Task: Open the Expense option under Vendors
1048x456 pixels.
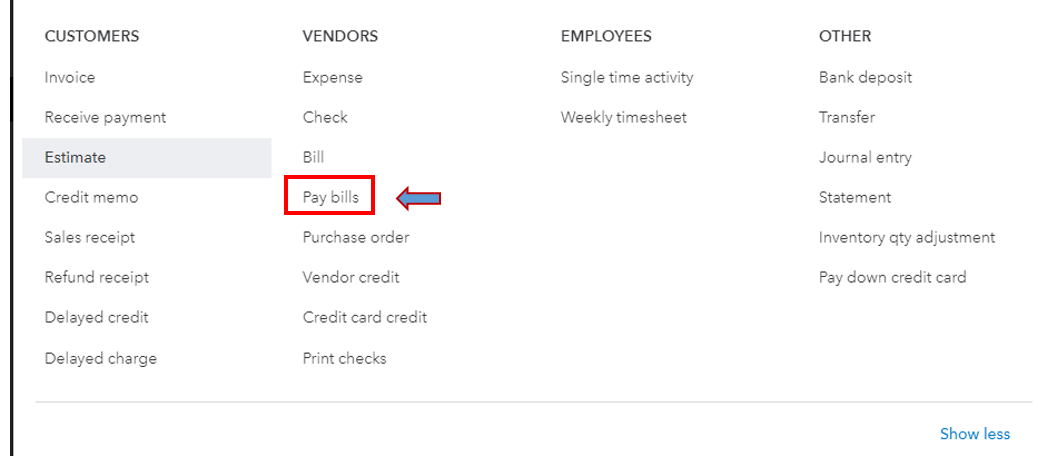Action: 332,77
